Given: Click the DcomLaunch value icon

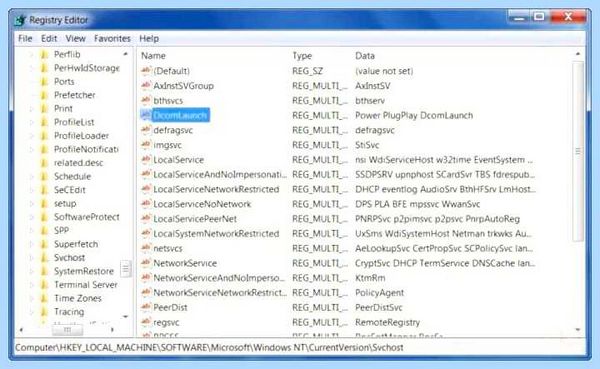Looking at the screenshot, I should pyautogui.click(x=145, y=115).
